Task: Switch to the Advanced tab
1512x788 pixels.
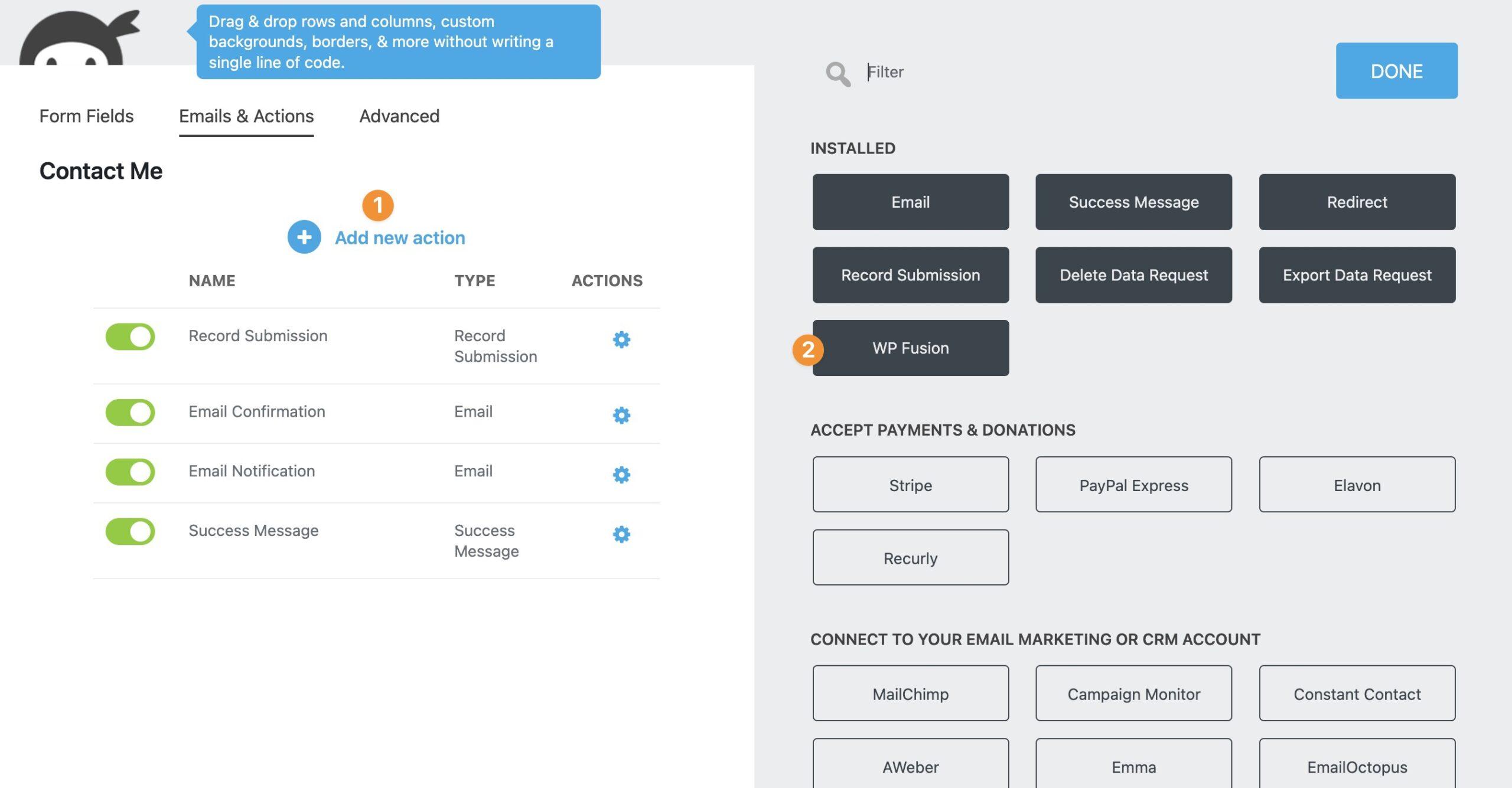Action: [399, 115]
